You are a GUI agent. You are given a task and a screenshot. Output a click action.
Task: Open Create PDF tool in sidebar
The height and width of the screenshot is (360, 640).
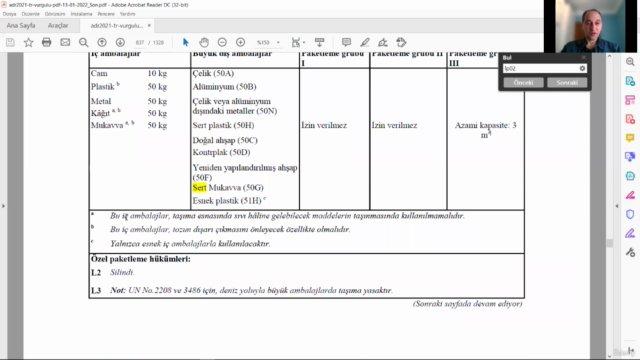630,119
